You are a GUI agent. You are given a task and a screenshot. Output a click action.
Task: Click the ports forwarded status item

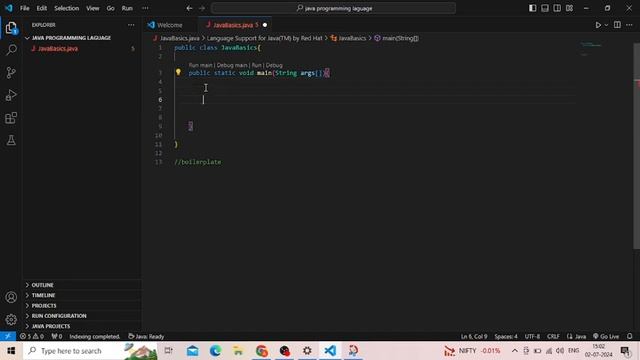(57, 336)
